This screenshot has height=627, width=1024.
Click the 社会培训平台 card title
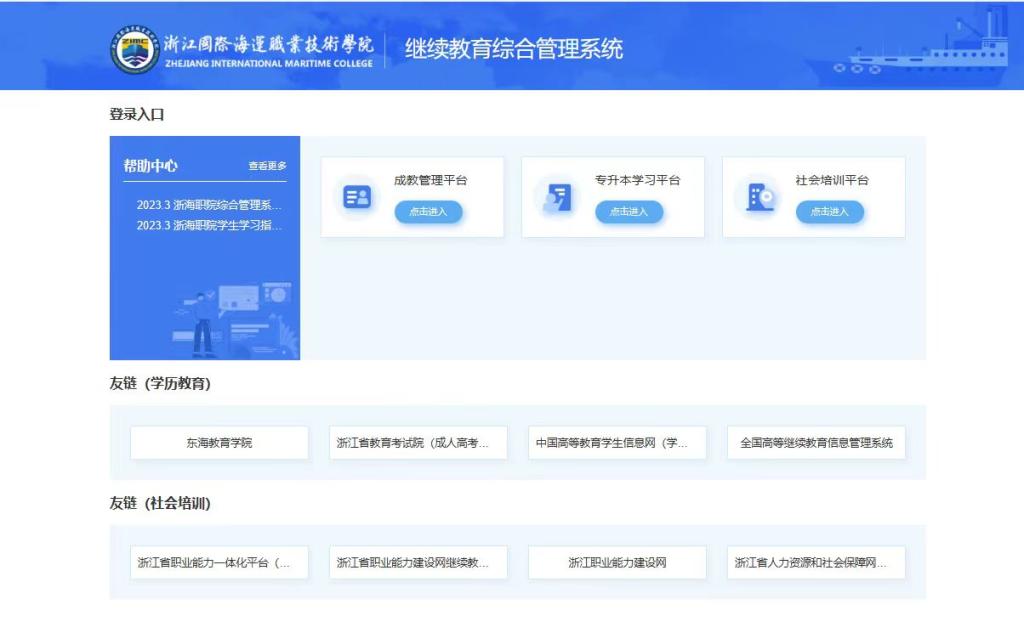(832, 180)
